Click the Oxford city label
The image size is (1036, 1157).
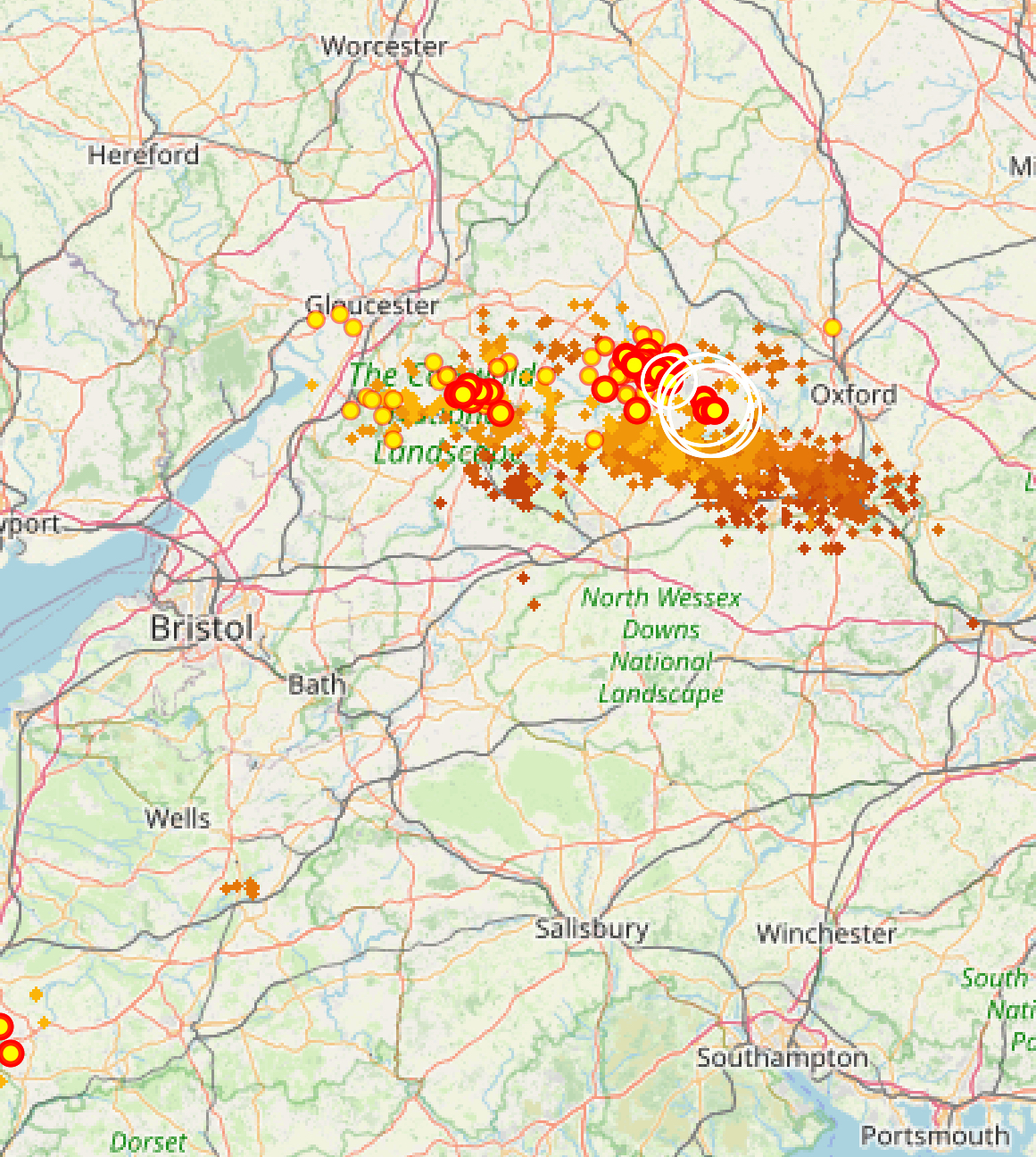tap(853, 395)
